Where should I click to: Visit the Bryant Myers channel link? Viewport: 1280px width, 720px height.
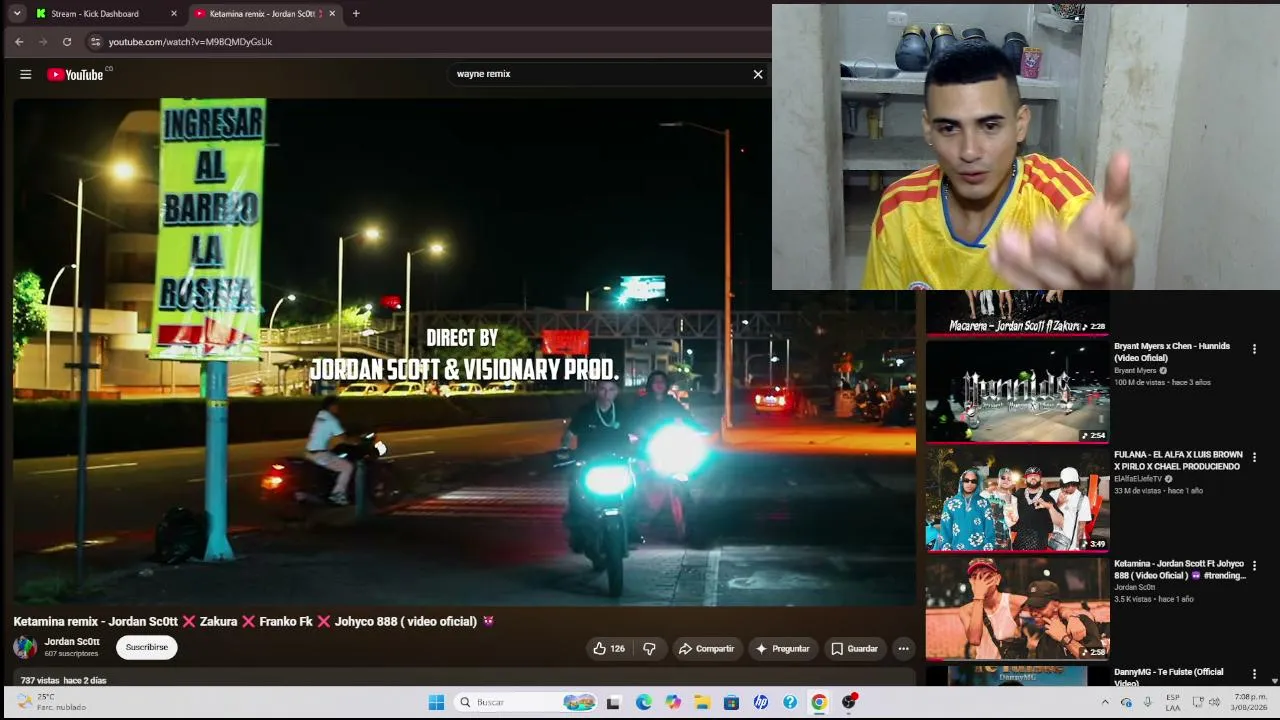[x=1135, y=371]
